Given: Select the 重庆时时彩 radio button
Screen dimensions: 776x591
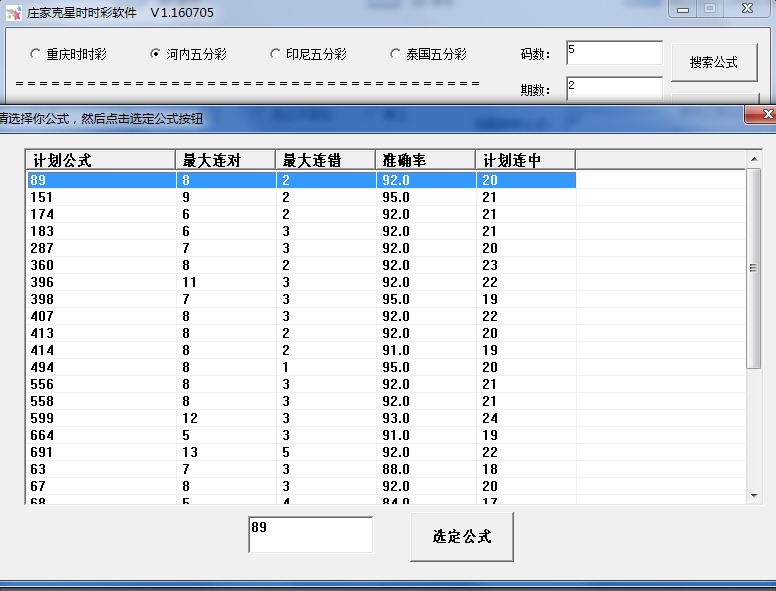Looking at the screenshot, I should pyautogui.click(x=37, y=54).
